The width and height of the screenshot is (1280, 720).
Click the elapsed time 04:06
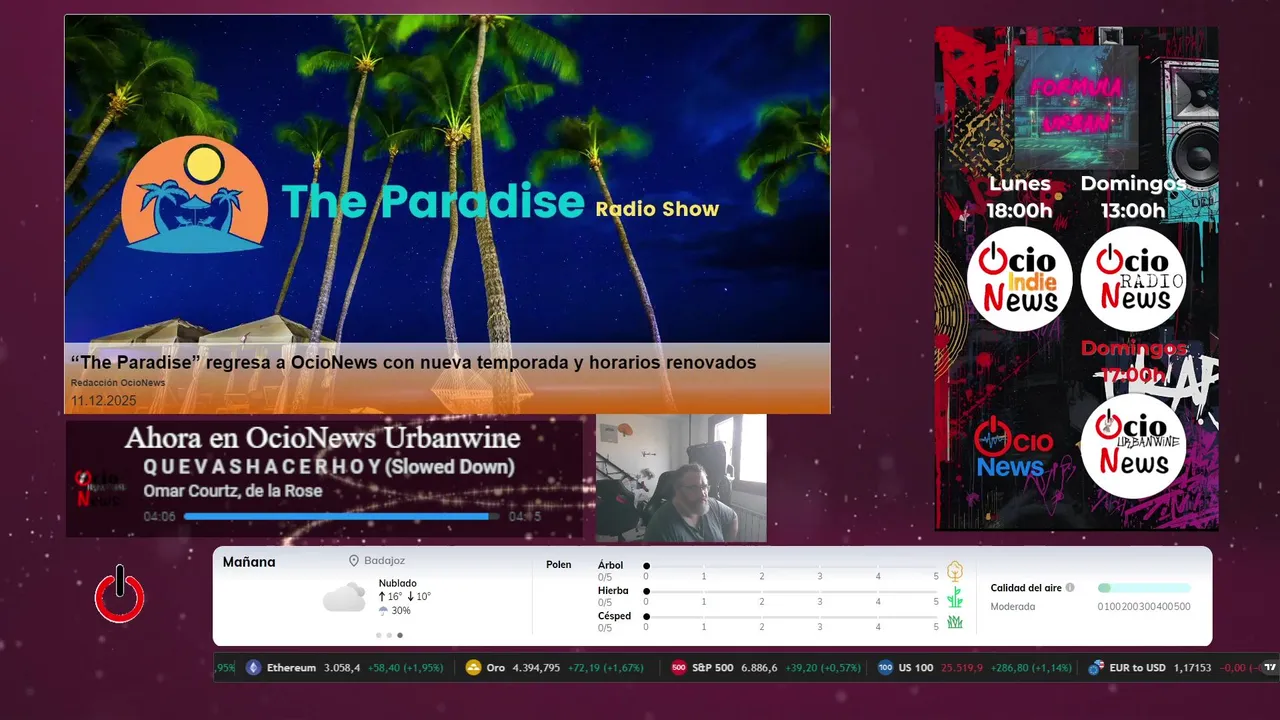[159, 517]
